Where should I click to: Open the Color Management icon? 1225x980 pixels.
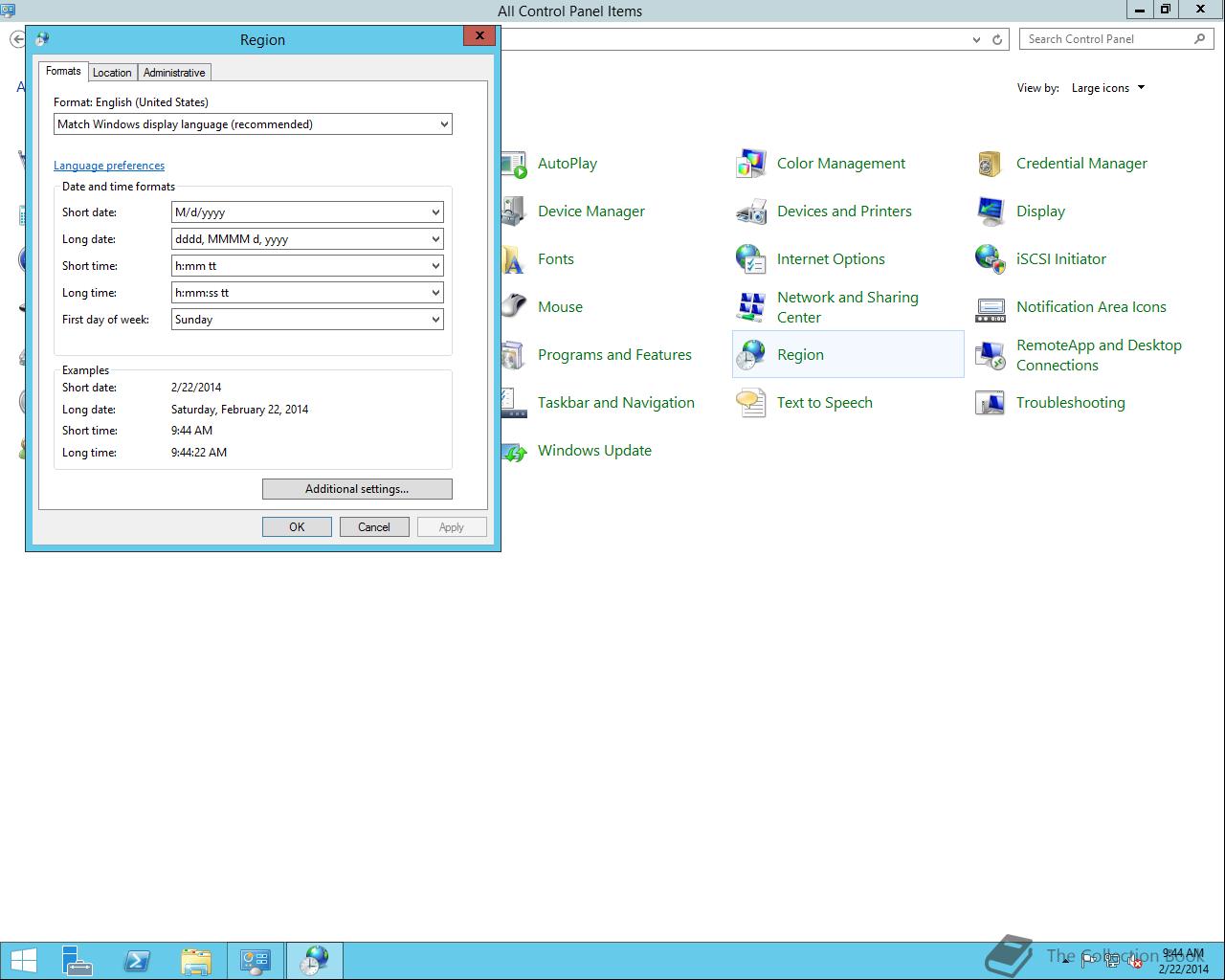click(751, 164)
